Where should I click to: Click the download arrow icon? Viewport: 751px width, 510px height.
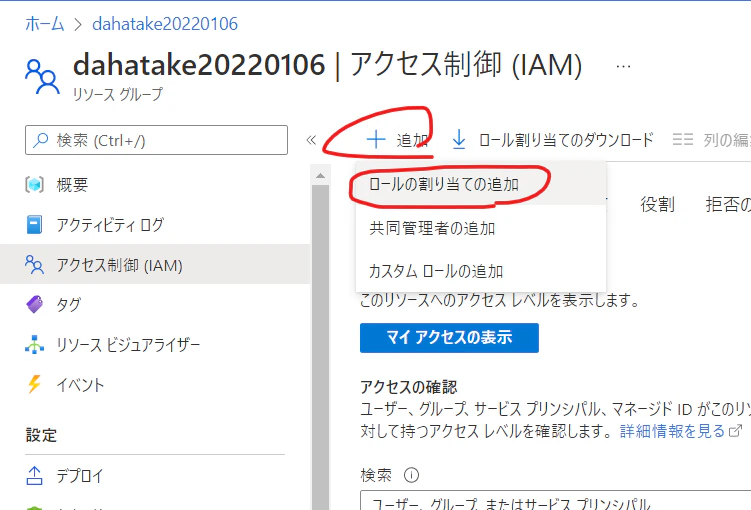tap(459, 139)
